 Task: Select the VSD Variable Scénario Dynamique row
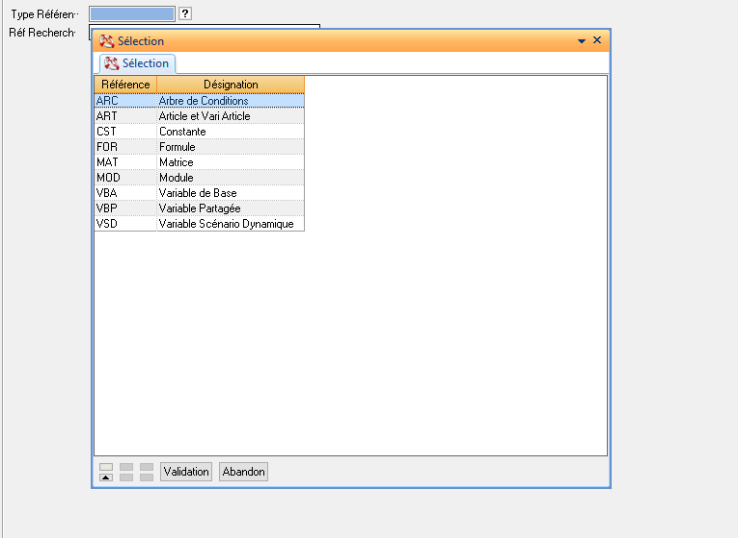[x=200, y=224]
